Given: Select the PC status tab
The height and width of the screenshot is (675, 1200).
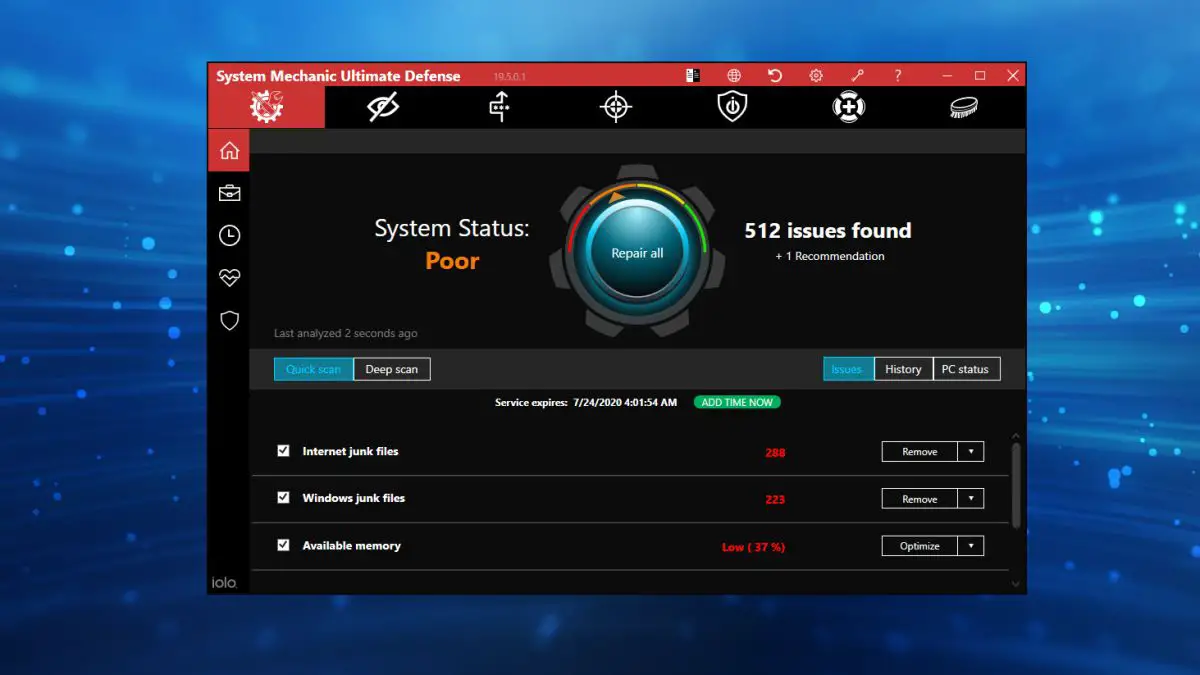Looking at the screenshot, I should tap(966, 369).
